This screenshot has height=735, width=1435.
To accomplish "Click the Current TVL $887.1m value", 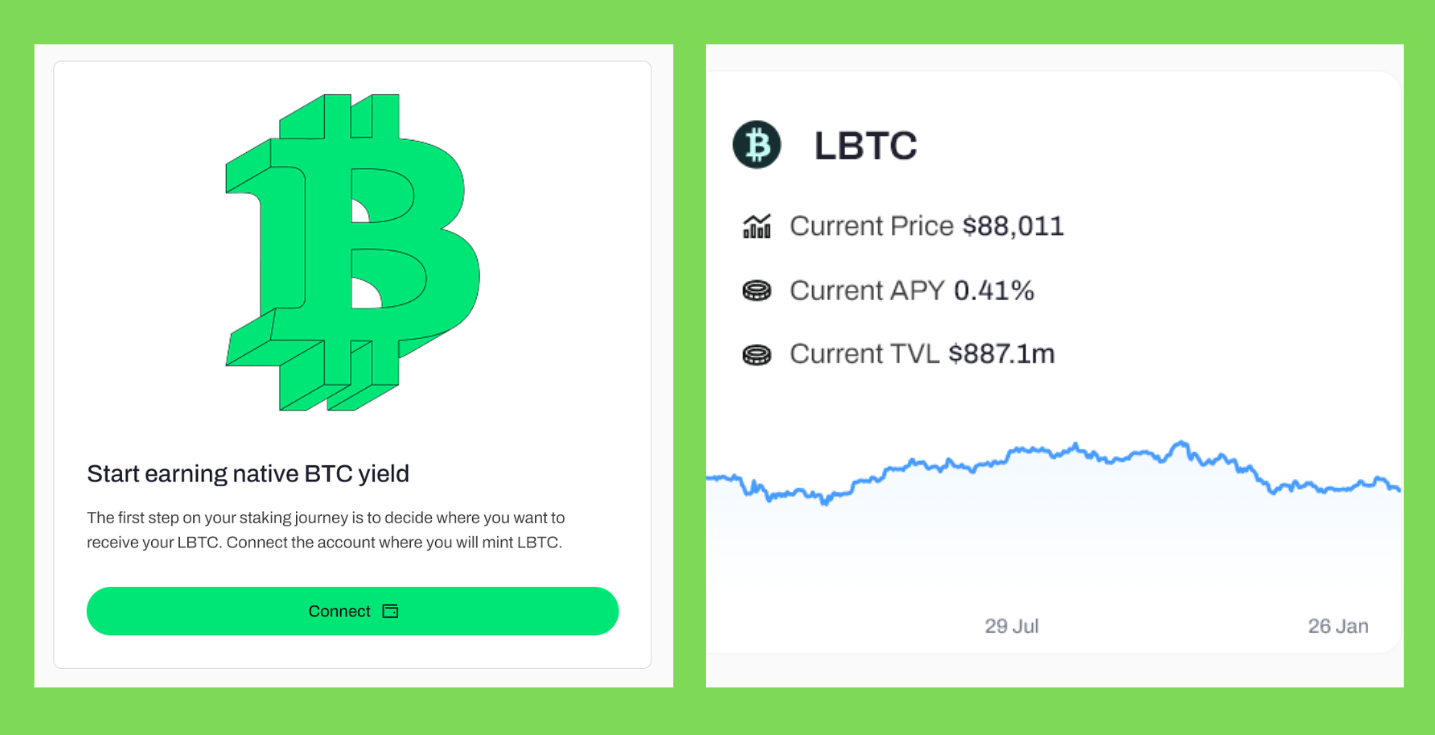I will pyautogui.click(x=922, y=354).
